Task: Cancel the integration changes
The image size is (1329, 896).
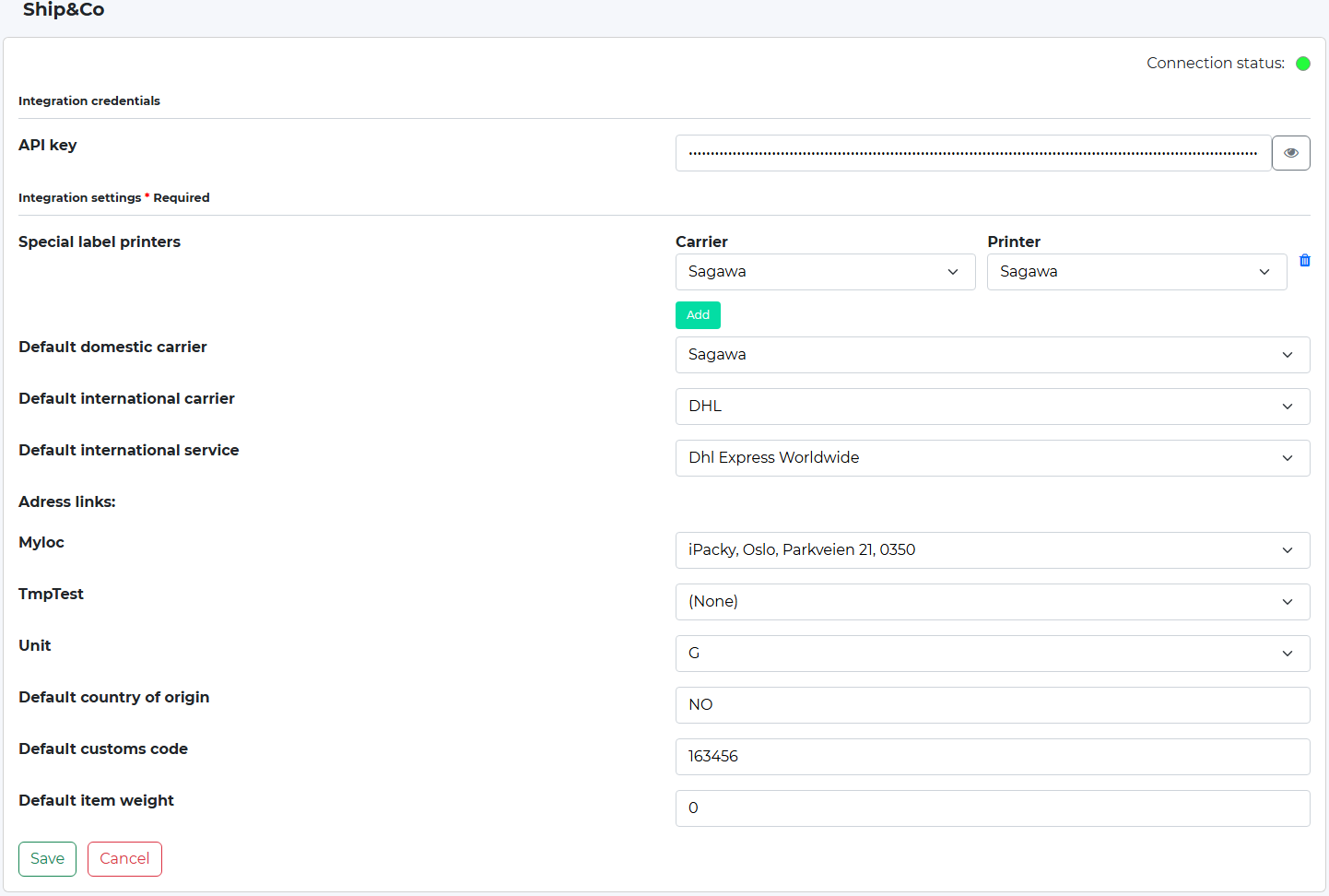Action: pos(124,859)
